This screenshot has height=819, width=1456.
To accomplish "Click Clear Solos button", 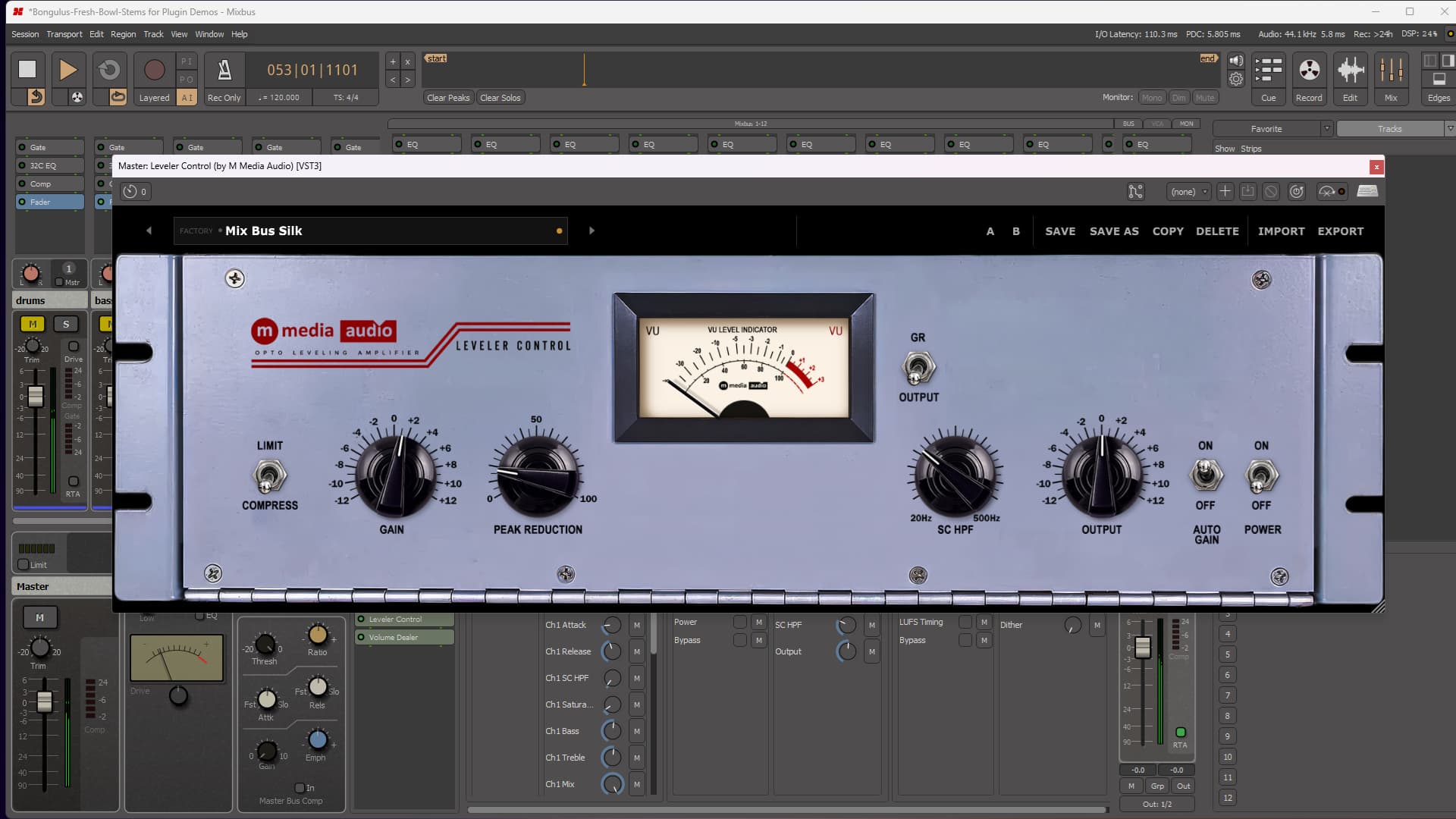I will (x=500, y=97).
